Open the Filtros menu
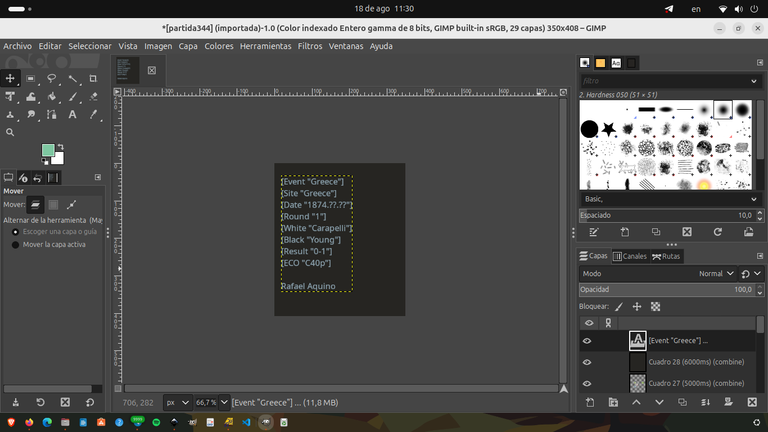Image resolution: width=768 pixels, height=432 pixels. tap(310, 46)
